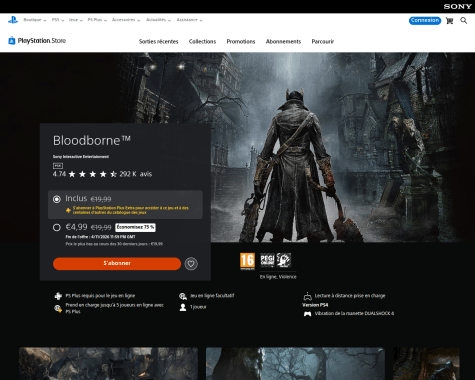Image resolution: width=475 pixels, height=380 pixels.
Task: Click the PlayStation Store bag icon
Action: click(12, 41)
